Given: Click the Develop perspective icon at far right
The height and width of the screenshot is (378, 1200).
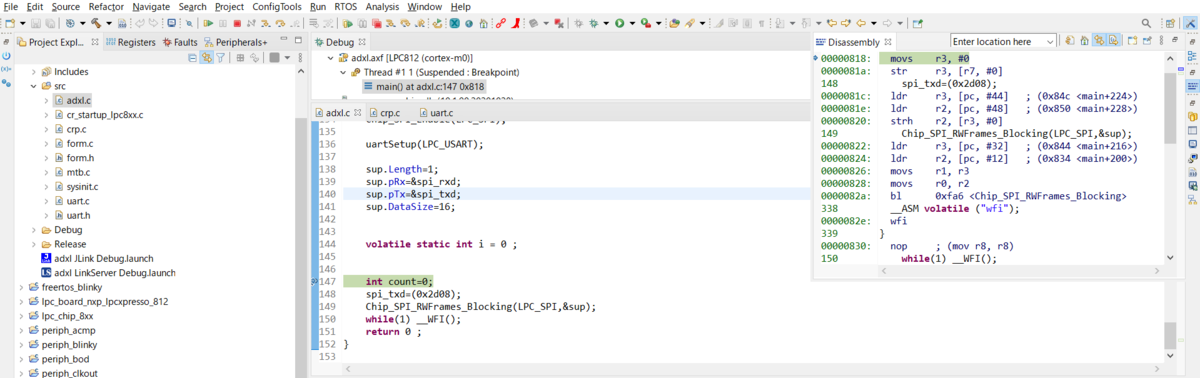Looking at the screenshot, I should [1190, 22].
